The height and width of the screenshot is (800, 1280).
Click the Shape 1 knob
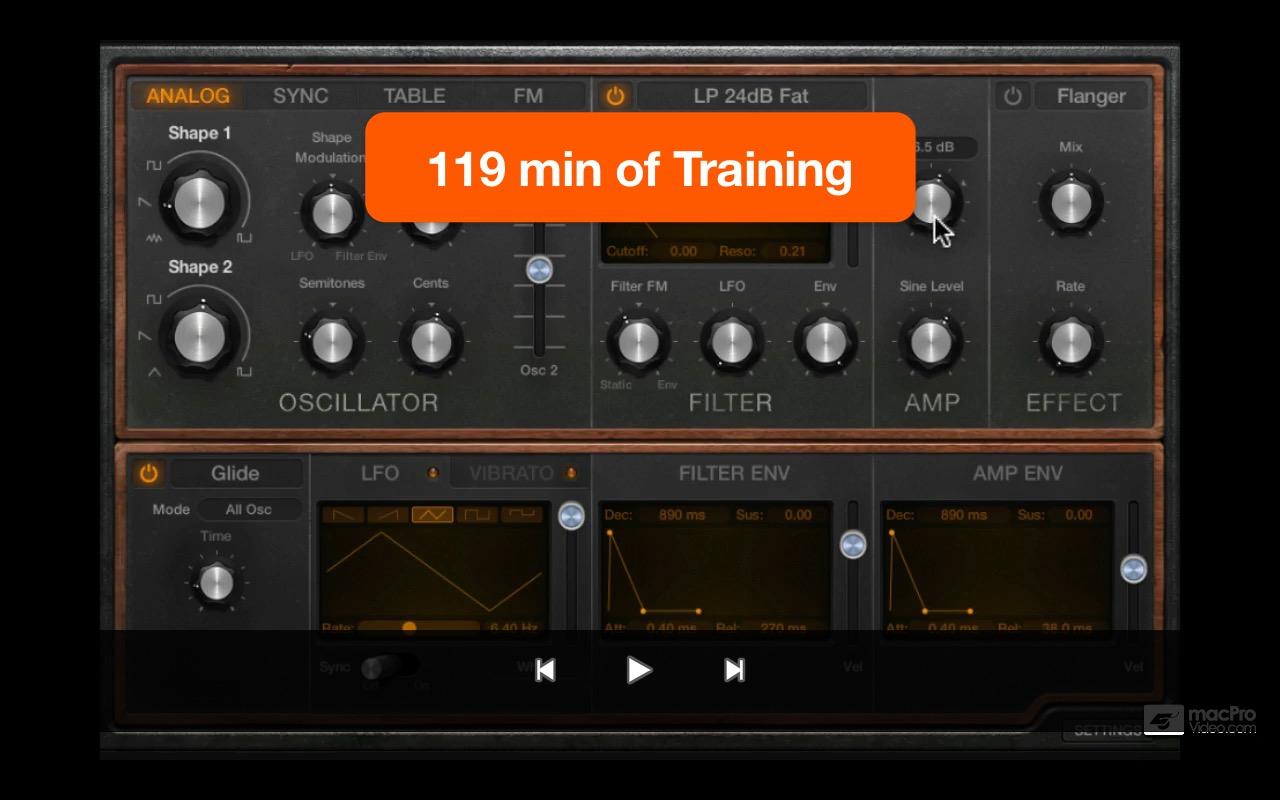[x=199, y=201]
